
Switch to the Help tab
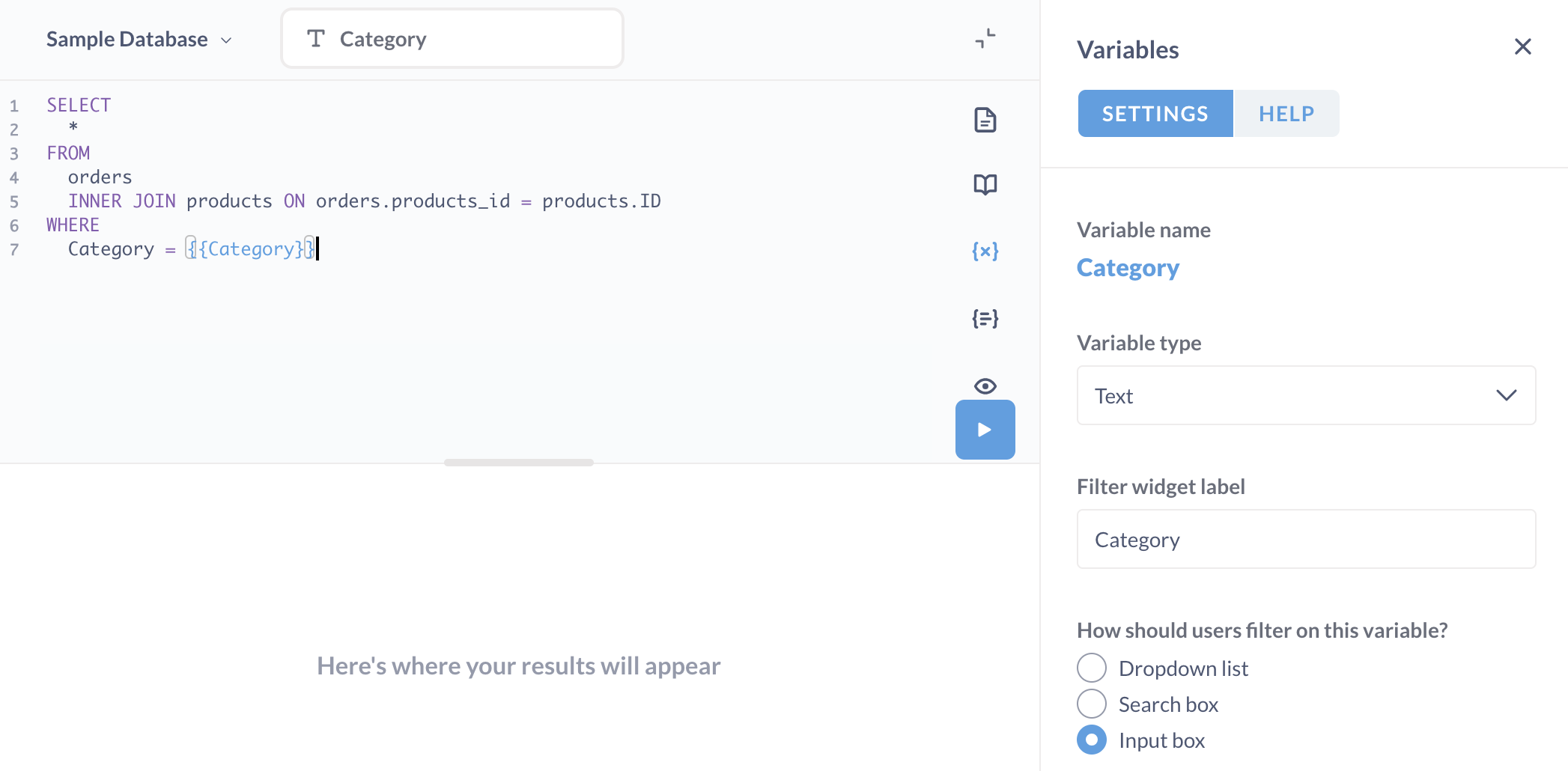click(1286, 113)
